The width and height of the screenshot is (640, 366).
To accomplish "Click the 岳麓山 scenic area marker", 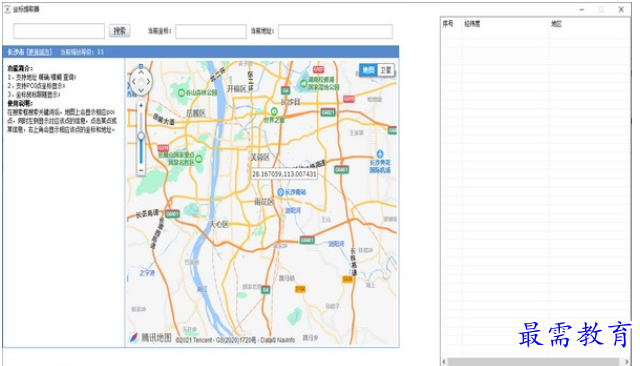I will coord(199,159).
